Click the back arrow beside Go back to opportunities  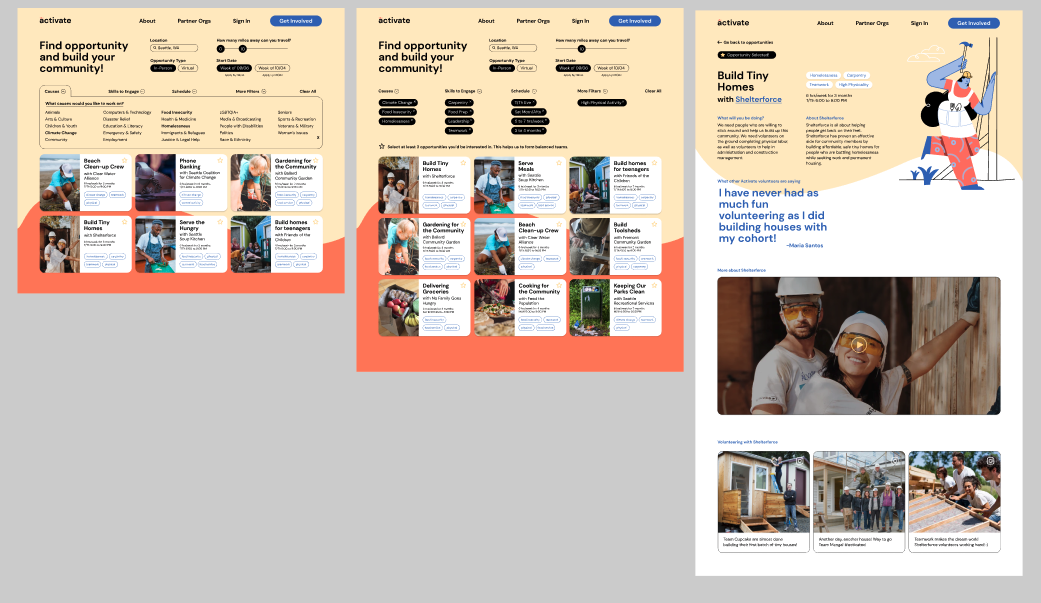pos(720,43)
